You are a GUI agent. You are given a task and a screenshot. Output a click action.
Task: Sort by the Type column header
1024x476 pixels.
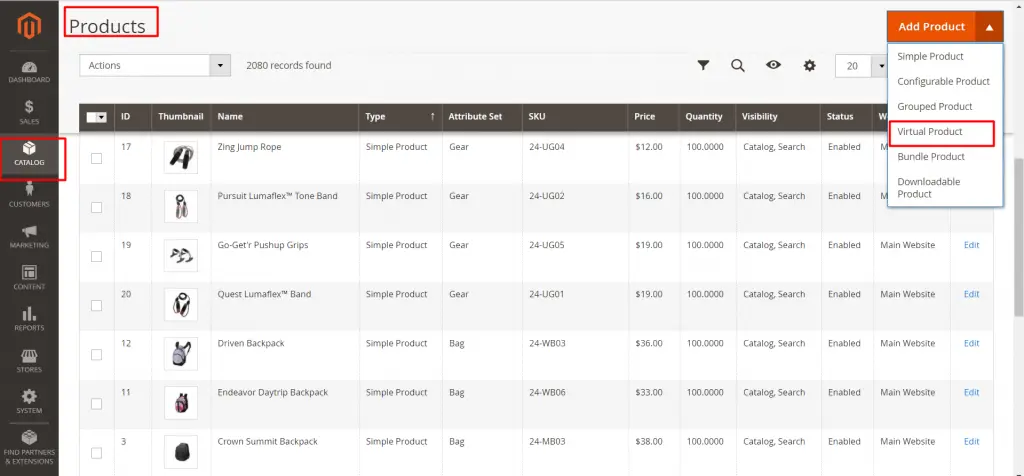[x=400, y=116]
